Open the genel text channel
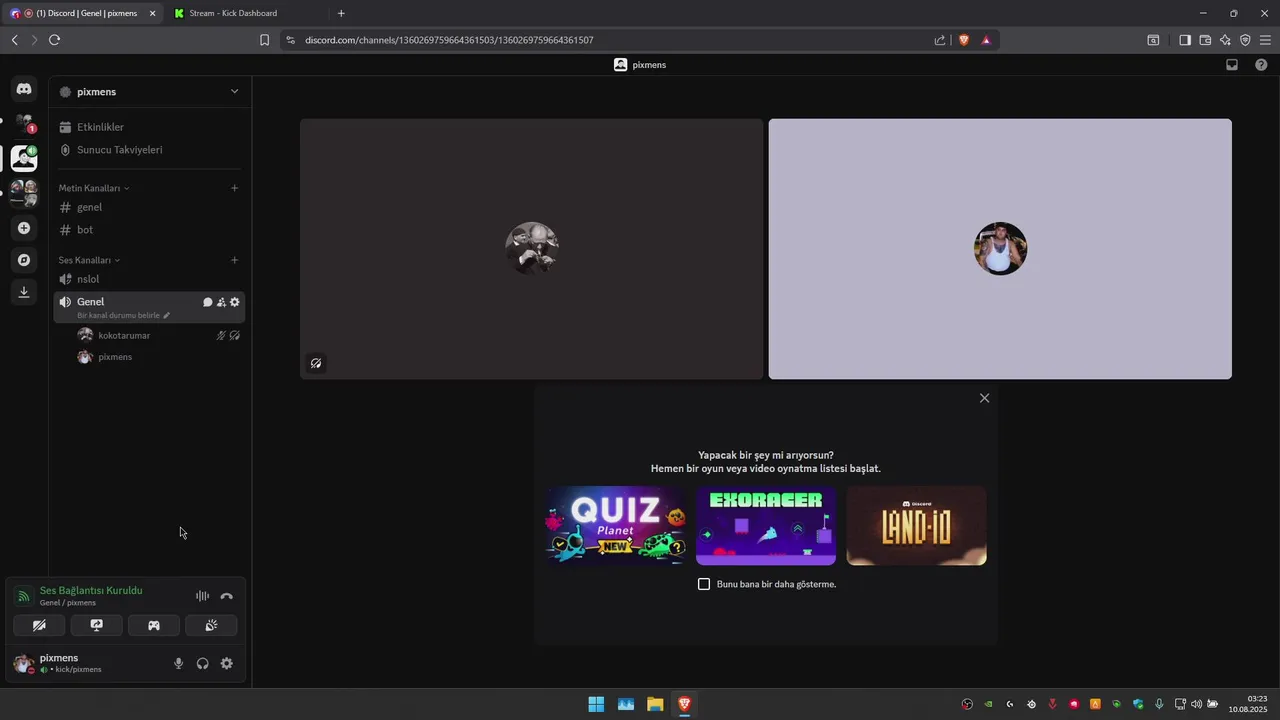Viewport: 1280px width, 720px height. click(x=149, y=207)
